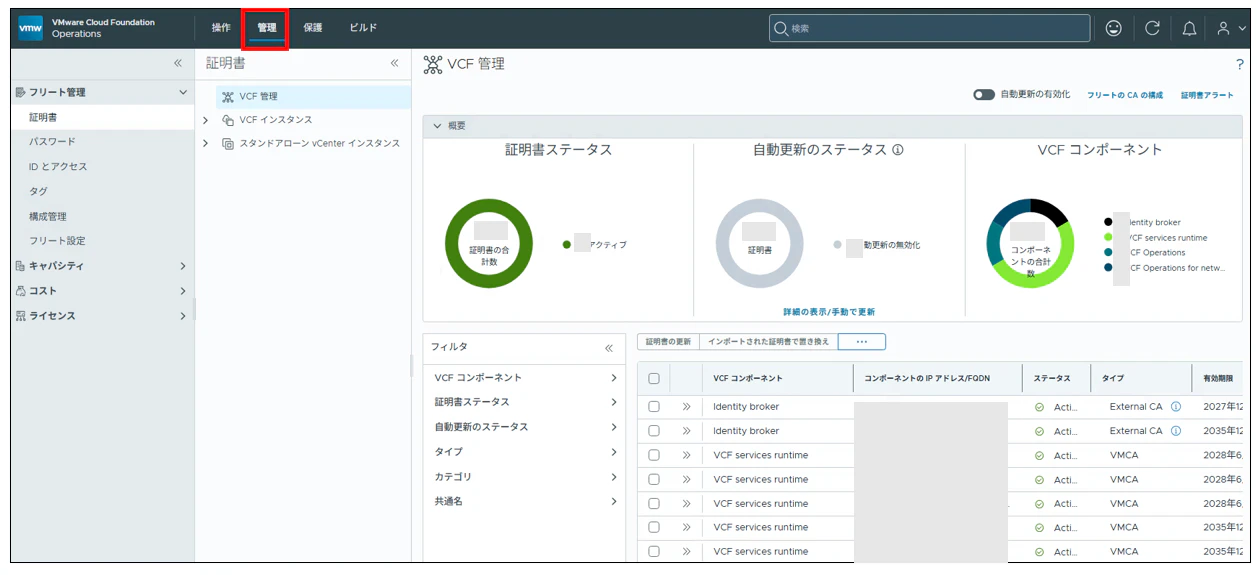Collapse the left navigation sidebar
The width and height of the screenshot is (1257, 575).
[x=178, y=63]
